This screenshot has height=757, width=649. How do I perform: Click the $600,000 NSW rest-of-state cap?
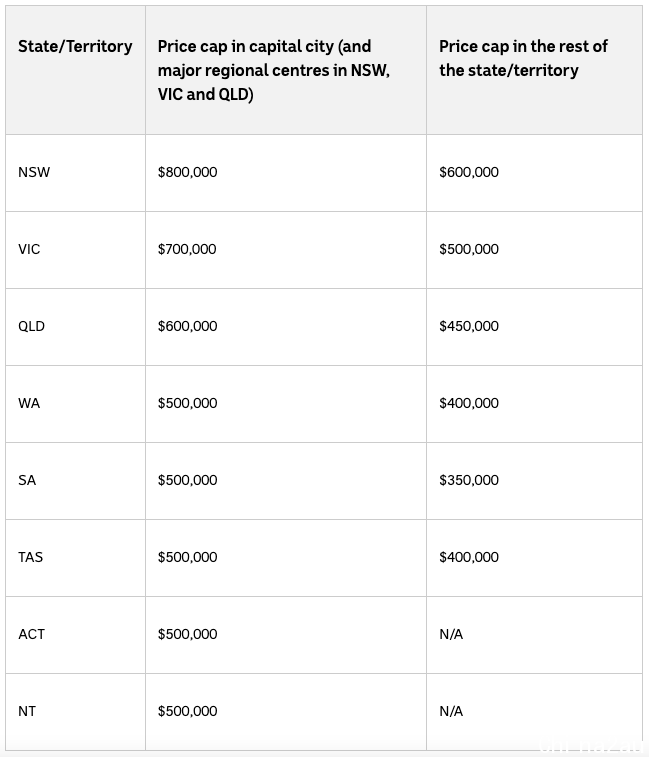(469, 172)
